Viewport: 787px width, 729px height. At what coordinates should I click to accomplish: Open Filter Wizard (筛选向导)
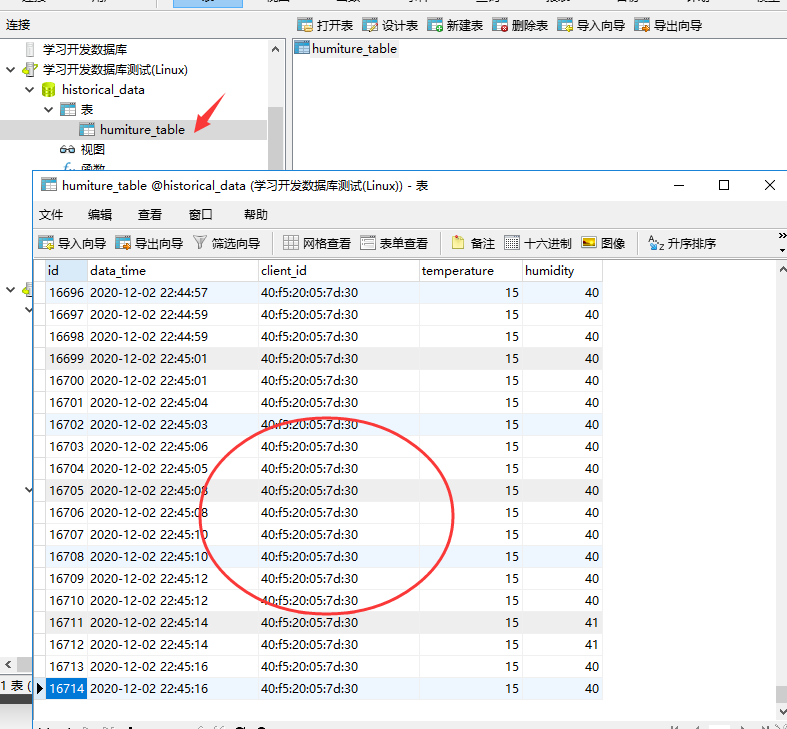click(x=227, y=243)
